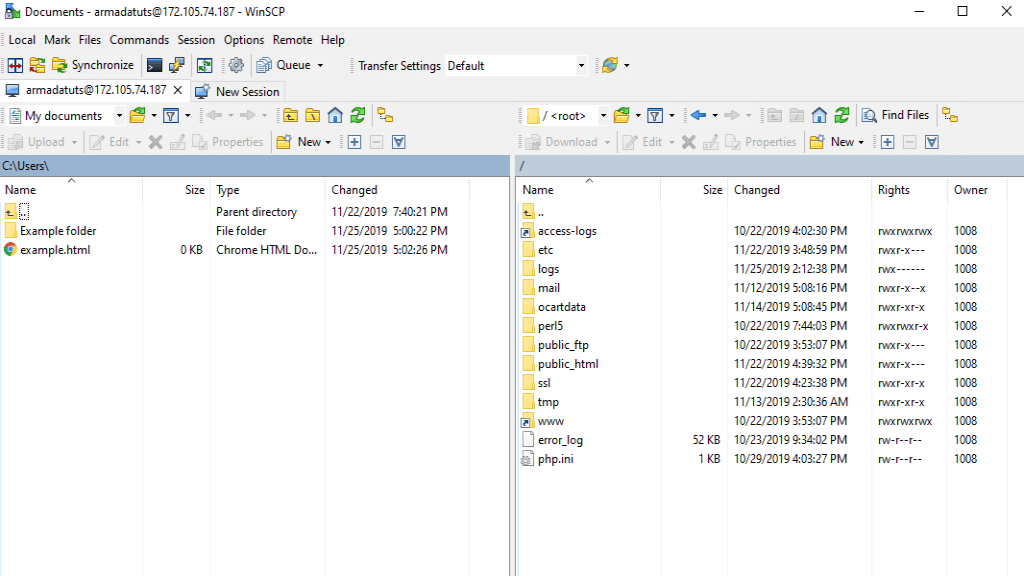Open Transfer Settings Default combo box
The image size is (1024, 576).
click(516, 66)
